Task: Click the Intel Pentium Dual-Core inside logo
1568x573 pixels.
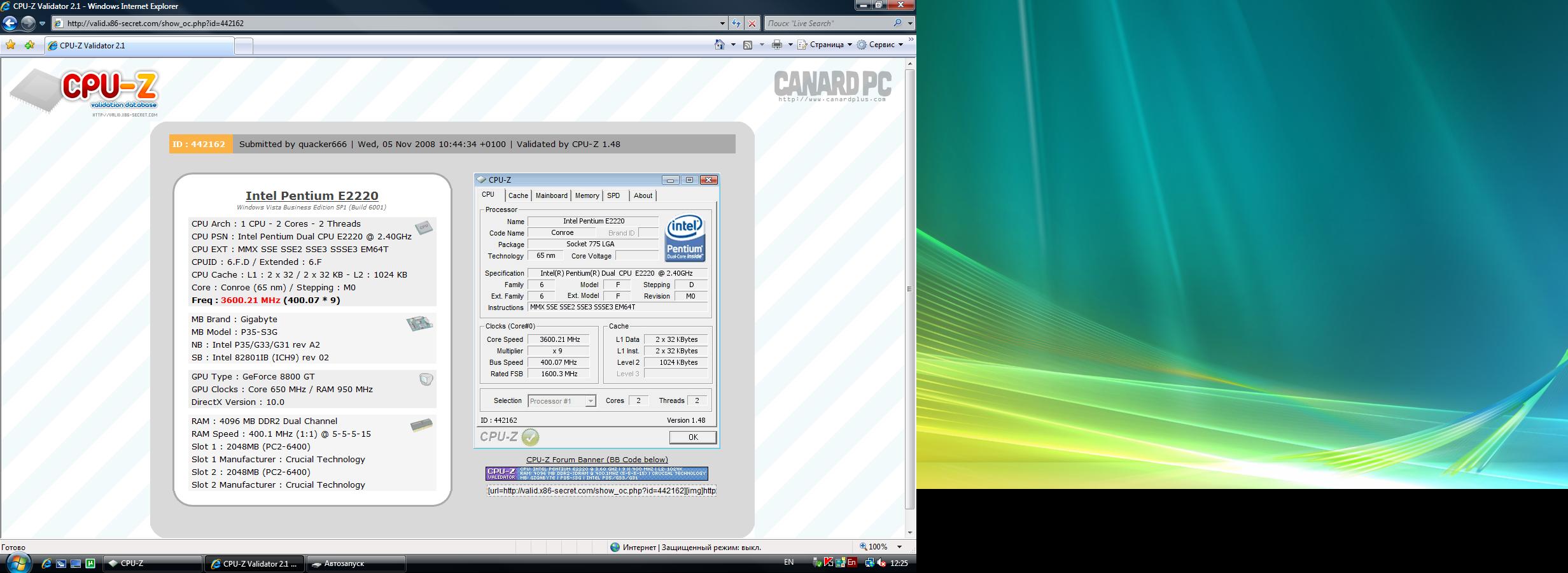Action: click(x=685, y=239)
